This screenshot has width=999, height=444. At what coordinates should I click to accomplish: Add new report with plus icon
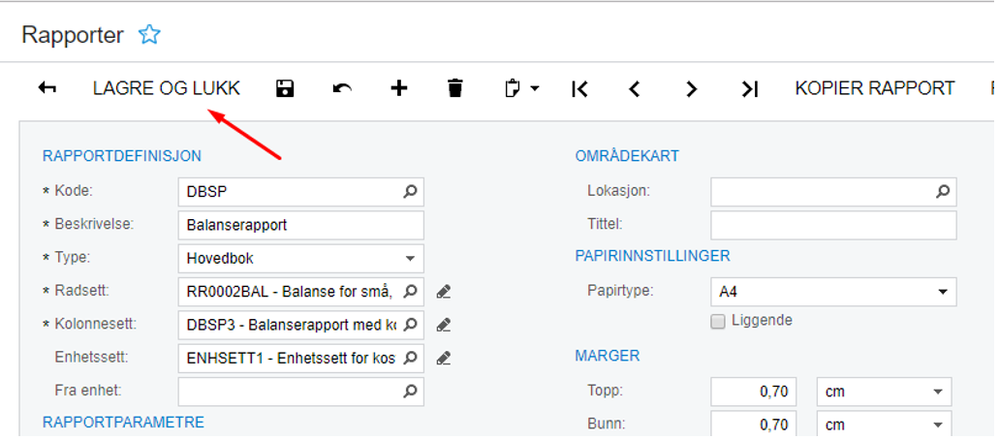[x=399, y=88]
